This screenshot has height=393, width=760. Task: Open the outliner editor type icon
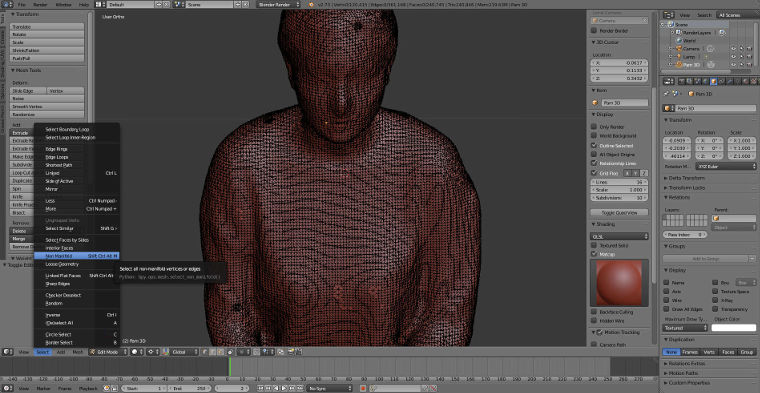668,15
